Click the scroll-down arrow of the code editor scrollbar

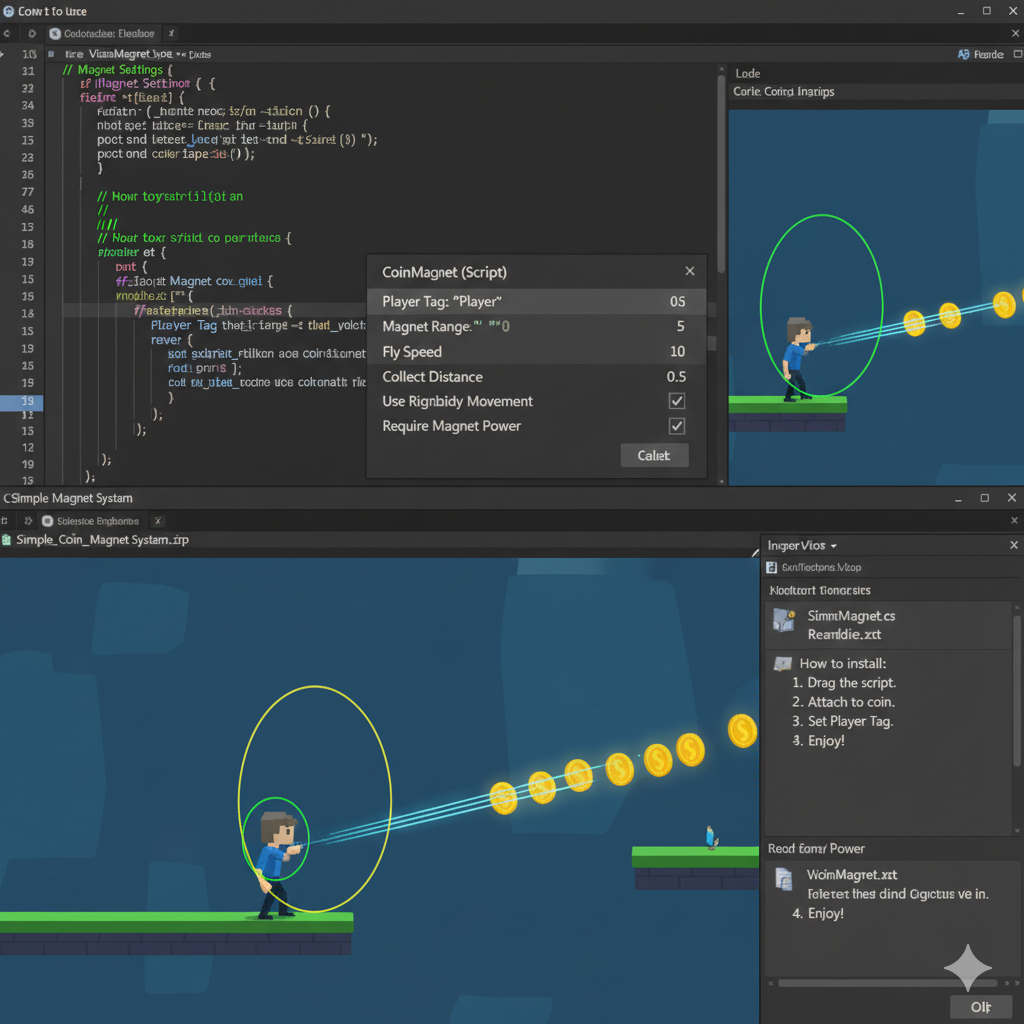[721, 481]
